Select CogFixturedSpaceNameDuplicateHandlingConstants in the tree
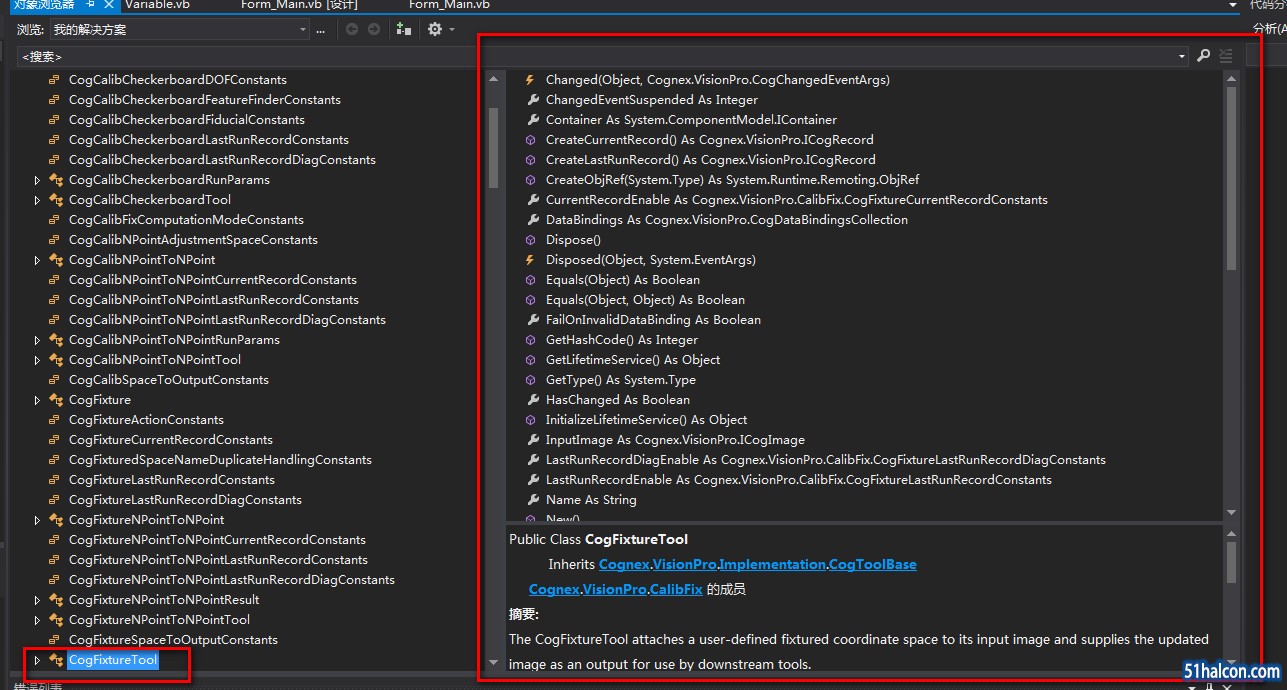This screenshot has width=1287, height=690. coord(220,460)
